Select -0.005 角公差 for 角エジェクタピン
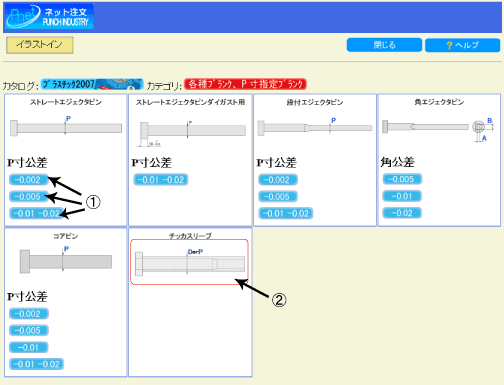 [x=402, y=179]
